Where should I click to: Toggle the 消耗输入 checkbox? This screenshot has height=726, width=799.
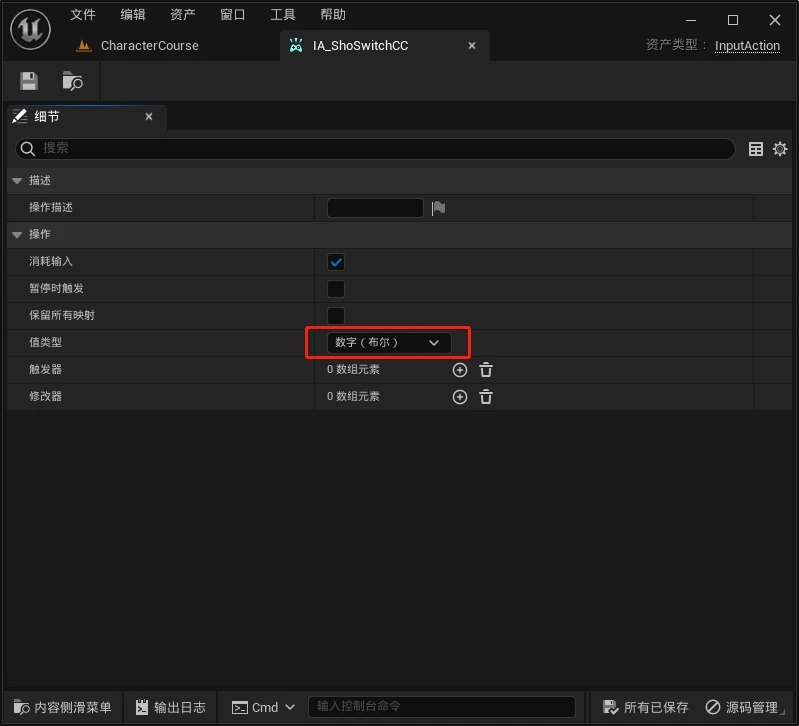336,262
